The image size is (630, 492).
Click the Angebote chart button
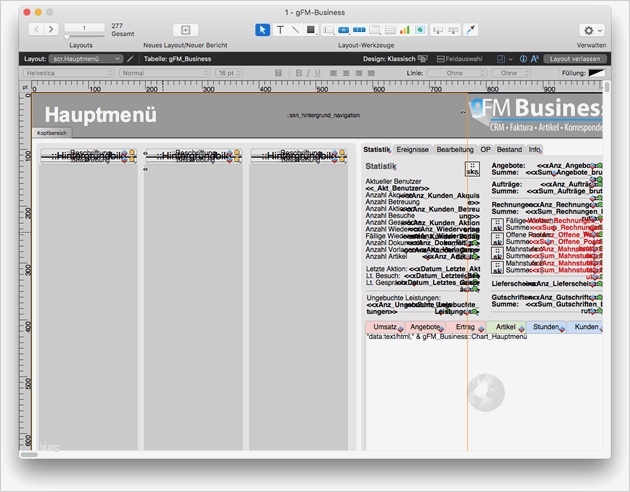coord(425,327)
